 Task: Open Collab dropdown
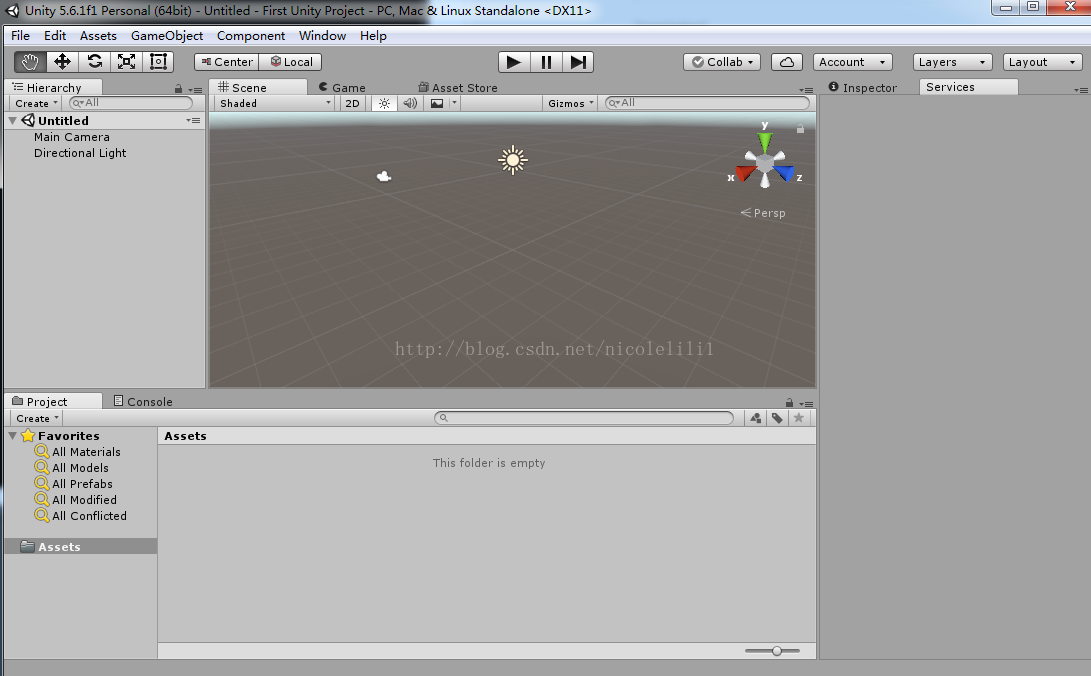coord(722,62)
